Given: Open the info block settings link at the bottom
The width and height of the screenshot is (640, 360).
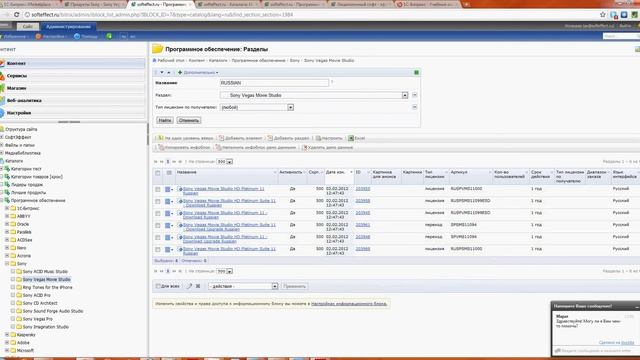Looking at the screenshot, I should pyautogui.click(x=349, y=304).
